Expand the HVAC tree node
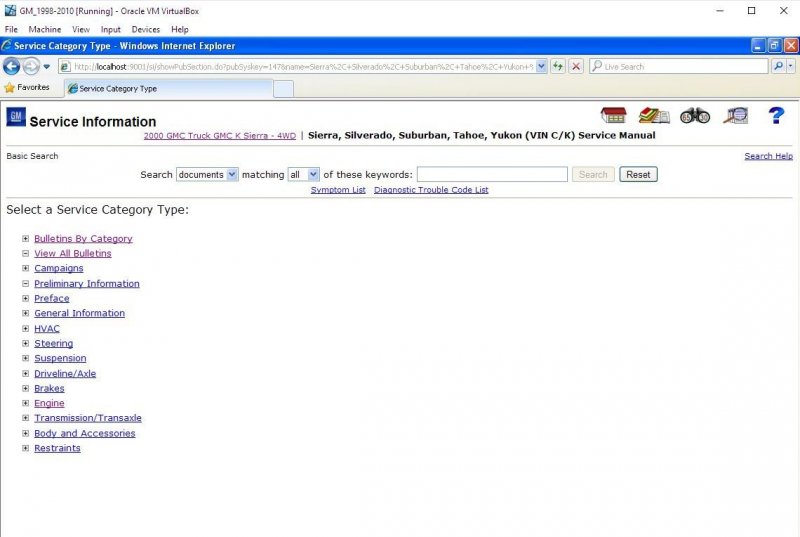800x537 pixels. [26, 329]
